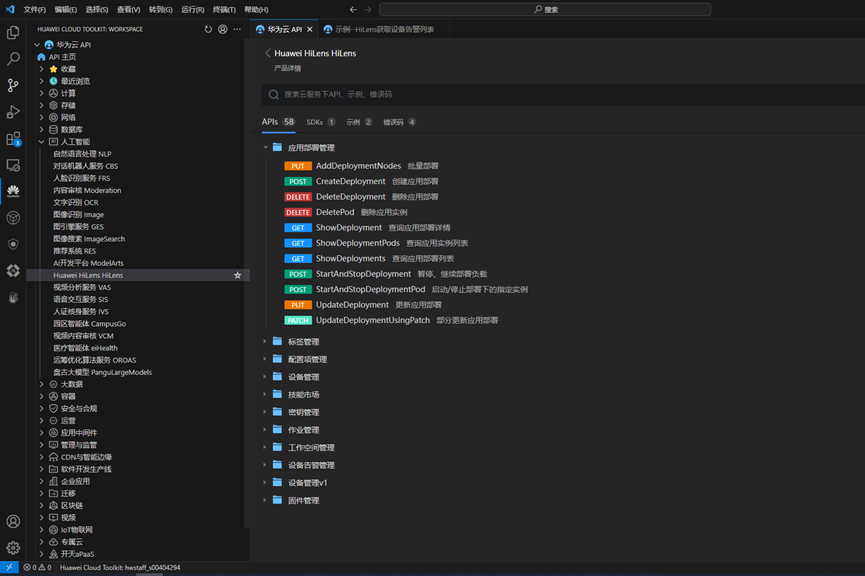Open the Explorer view in activity bar
Image resolution: width=865 pixels, height=576 pixels.
tap(13, 33)
